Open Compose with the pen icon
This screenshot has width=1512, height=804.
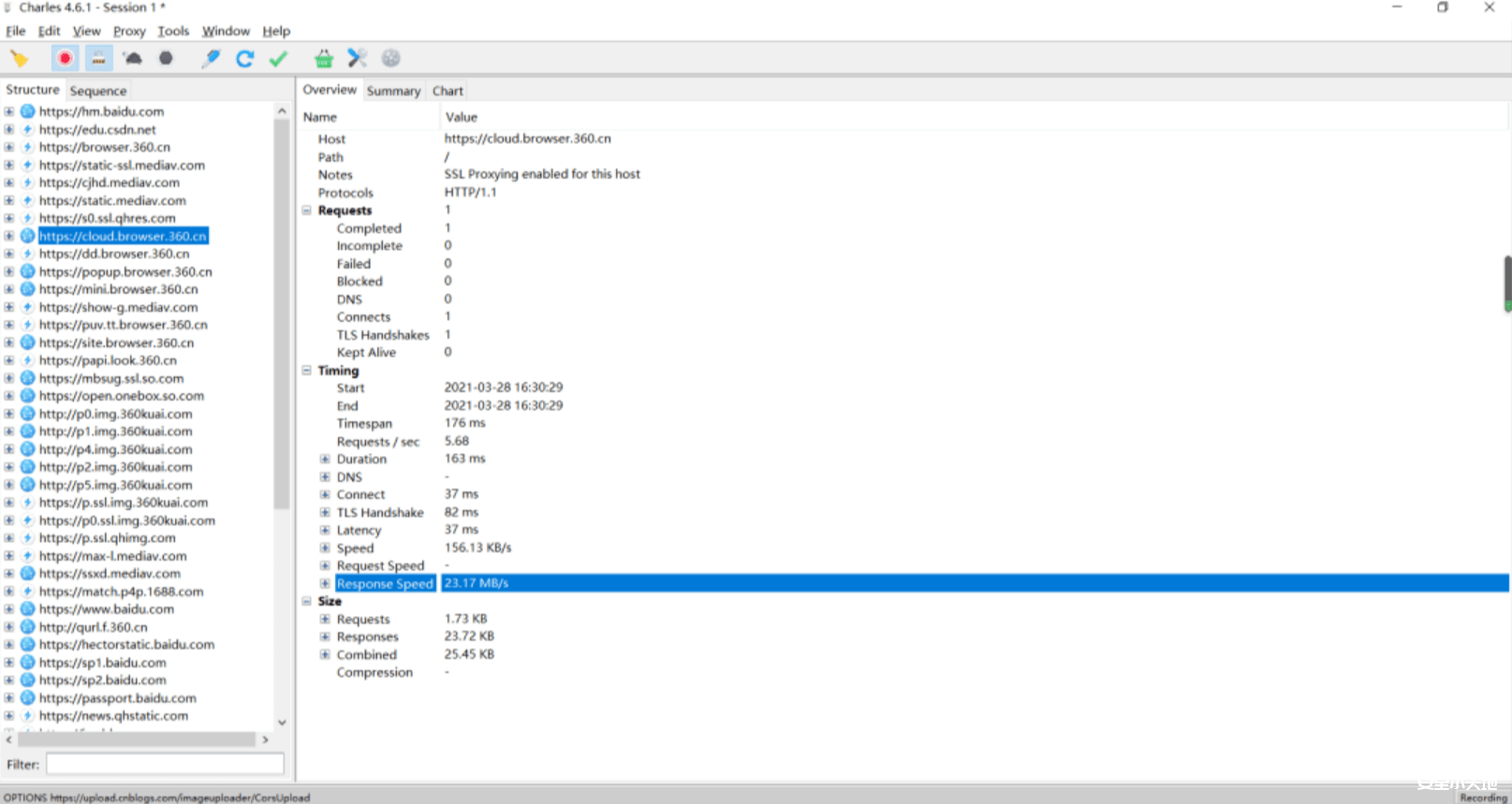211,59
